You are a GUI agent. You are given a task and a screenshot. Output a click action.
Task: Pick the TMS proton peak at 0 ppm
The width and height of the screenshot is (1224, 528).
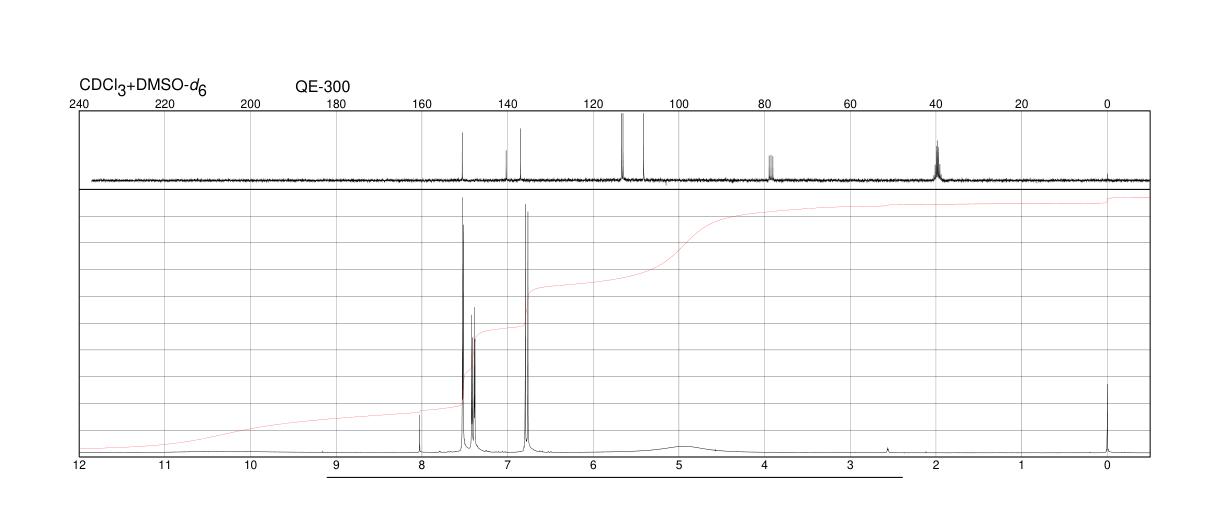pyautogui.click(x=1107, y=418)
